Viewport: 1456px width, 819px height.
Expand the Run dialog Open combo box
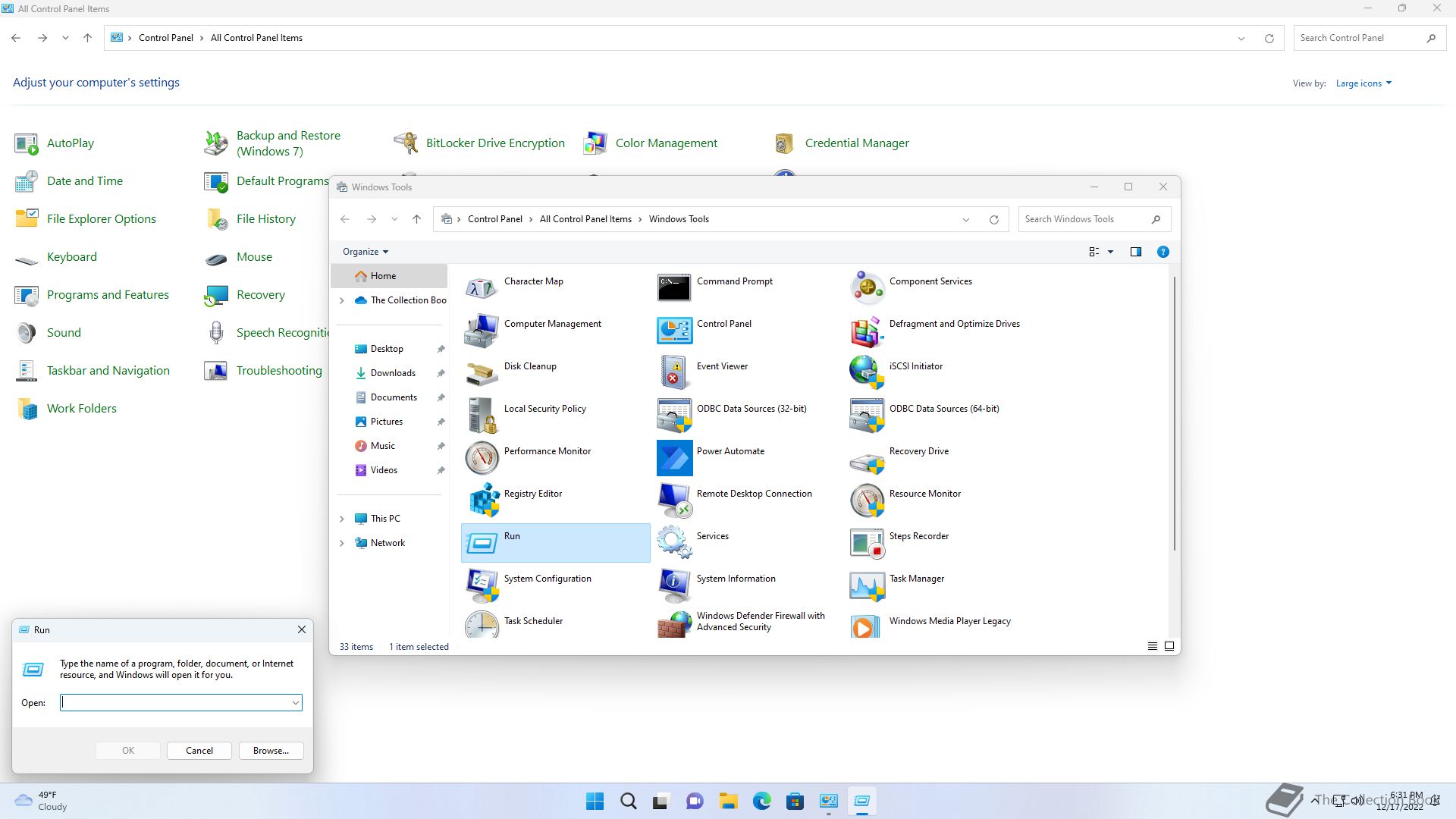(x=295, y=703)
